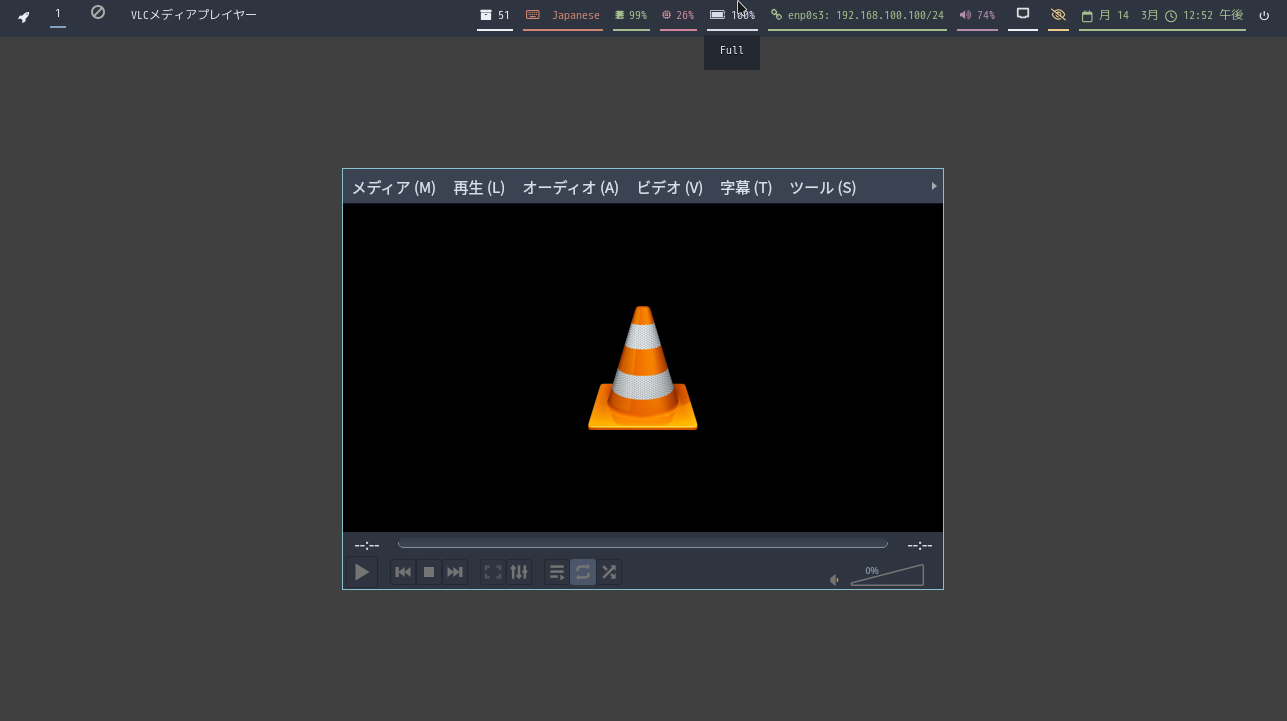Screen dimensions: 1287x721
Task: Toggle the crossed-eye idle inhibitor
Action: pyautogui.click(x=1058, y=15)
